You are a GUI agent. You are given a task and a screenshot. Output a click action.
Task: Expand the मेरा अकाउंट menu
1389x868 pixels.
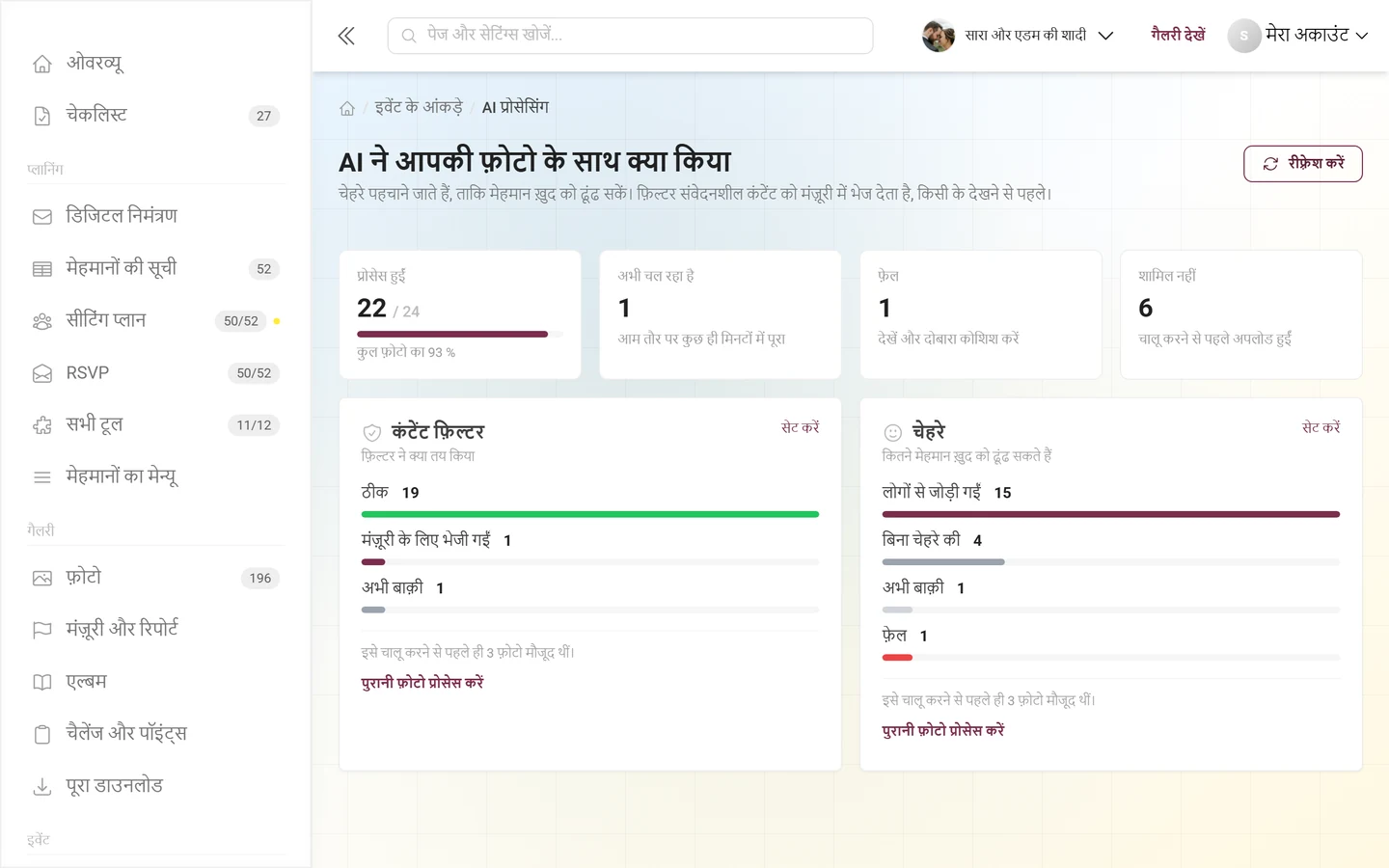point(1298,36)
